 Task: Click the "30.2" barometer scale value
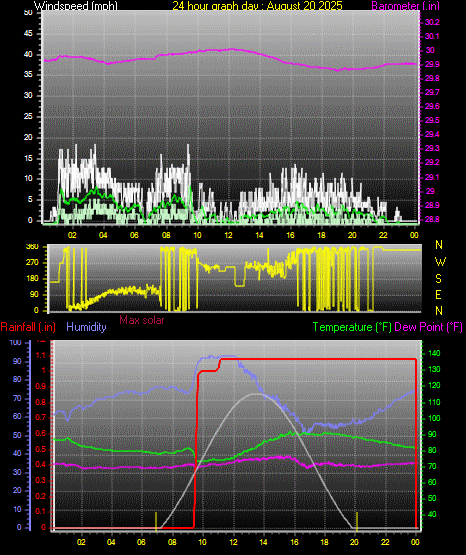(432, 22)
